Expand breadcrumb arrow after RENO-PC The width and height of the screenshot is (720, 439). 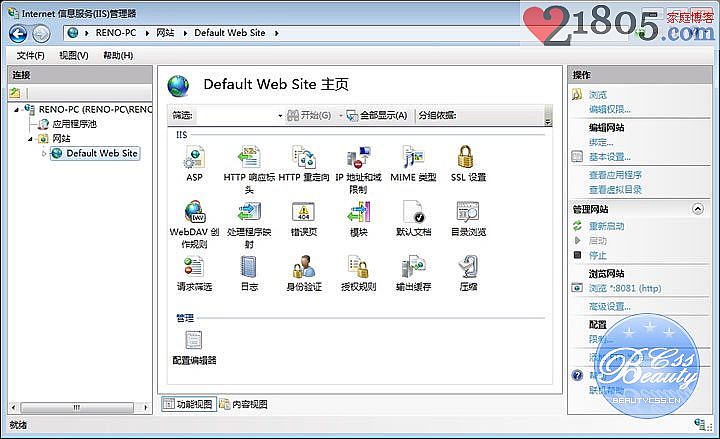[x=147, y=33]
